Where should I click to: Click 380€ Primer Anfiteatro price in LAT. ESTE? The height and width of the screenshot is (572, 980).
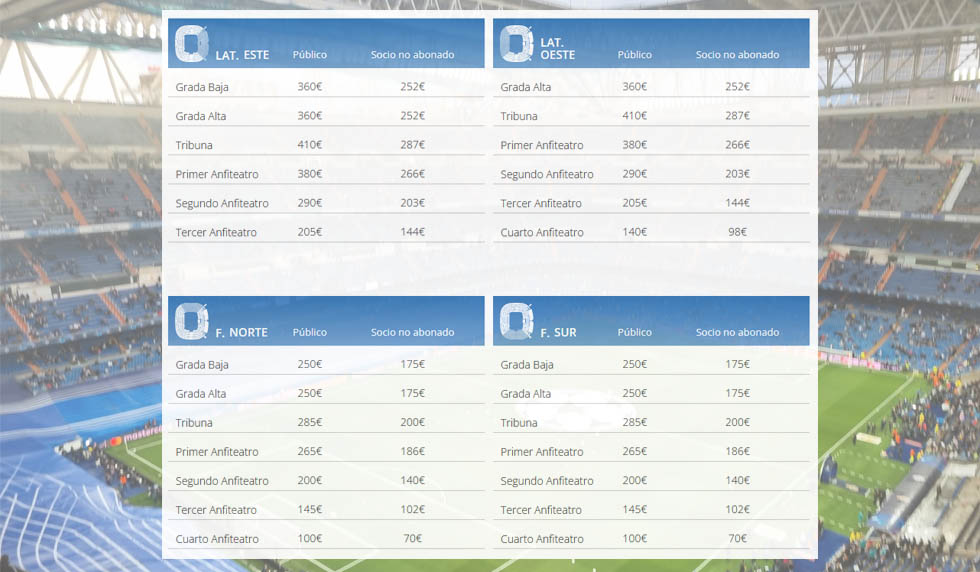[309, 174]
